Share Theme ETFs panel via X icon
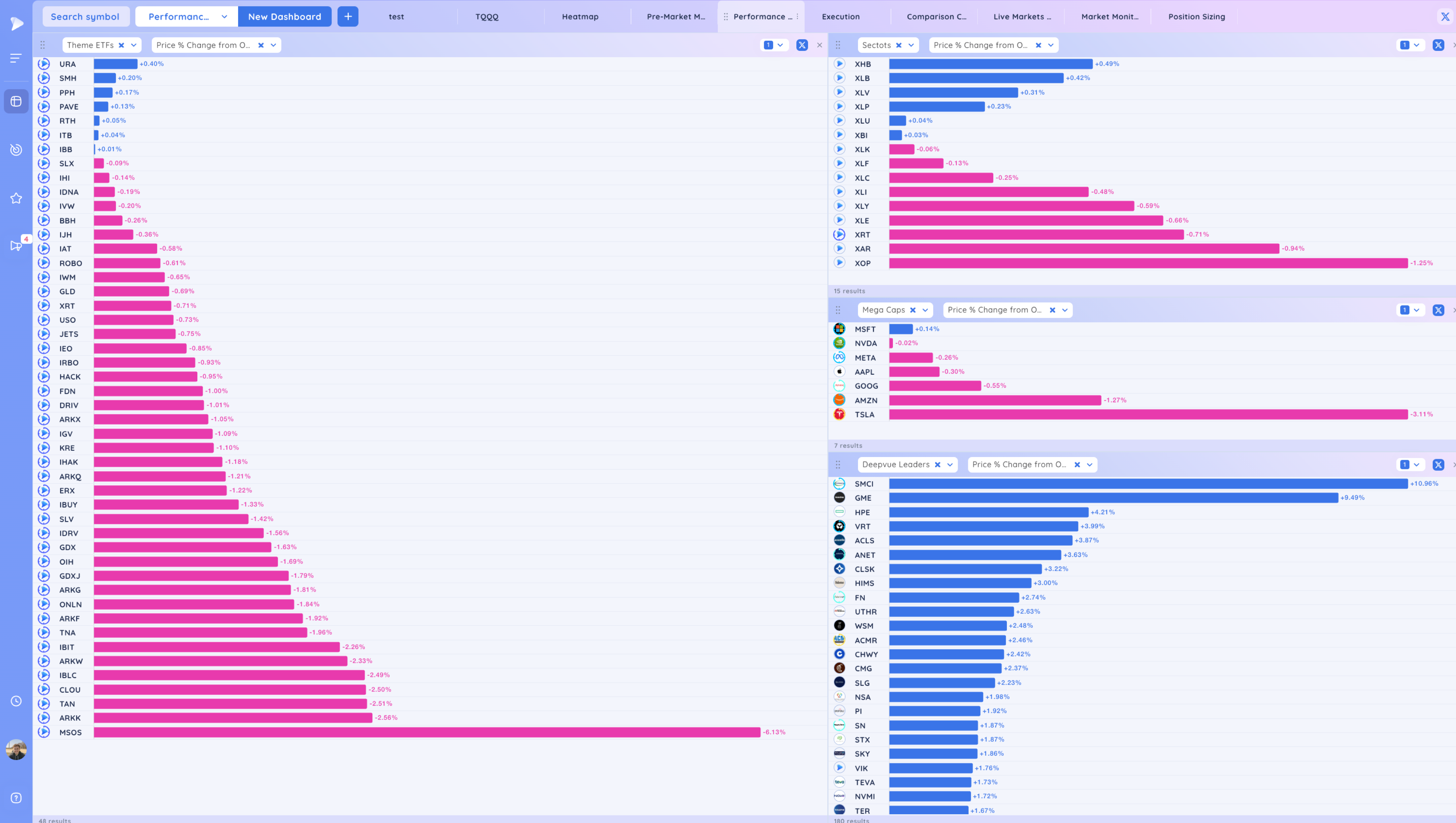Viewport: 1456px width, 823px height. (802, 45)
